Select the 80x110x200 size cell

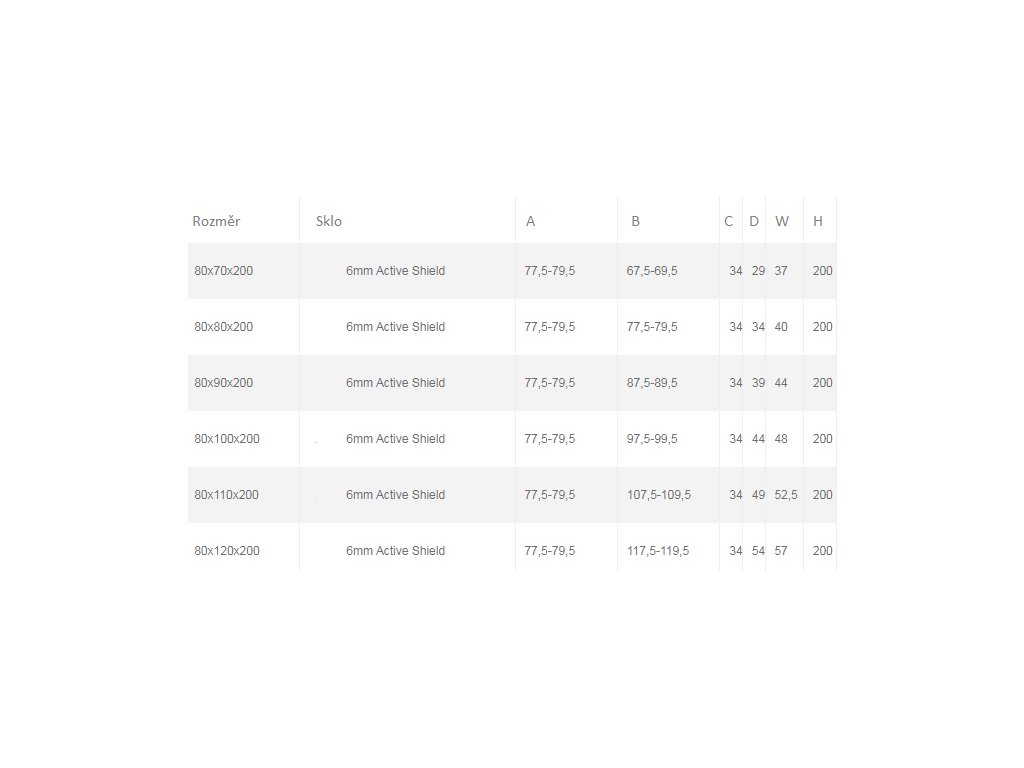click(x=227, y=495)
